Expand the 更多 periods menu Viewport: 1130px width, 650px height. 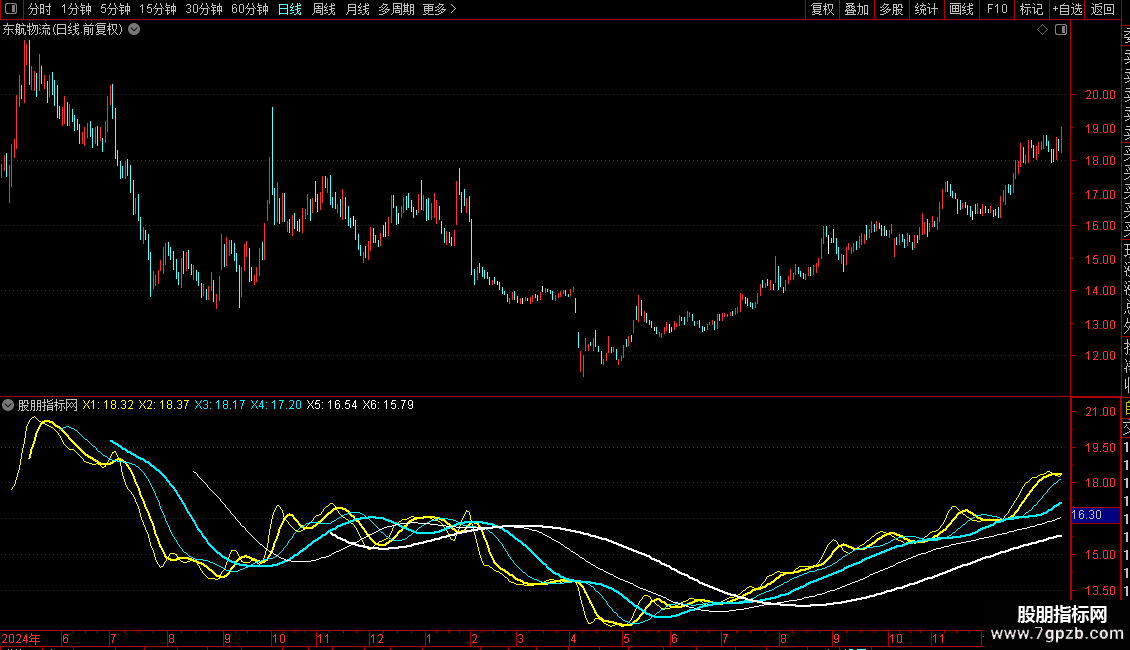439,9
